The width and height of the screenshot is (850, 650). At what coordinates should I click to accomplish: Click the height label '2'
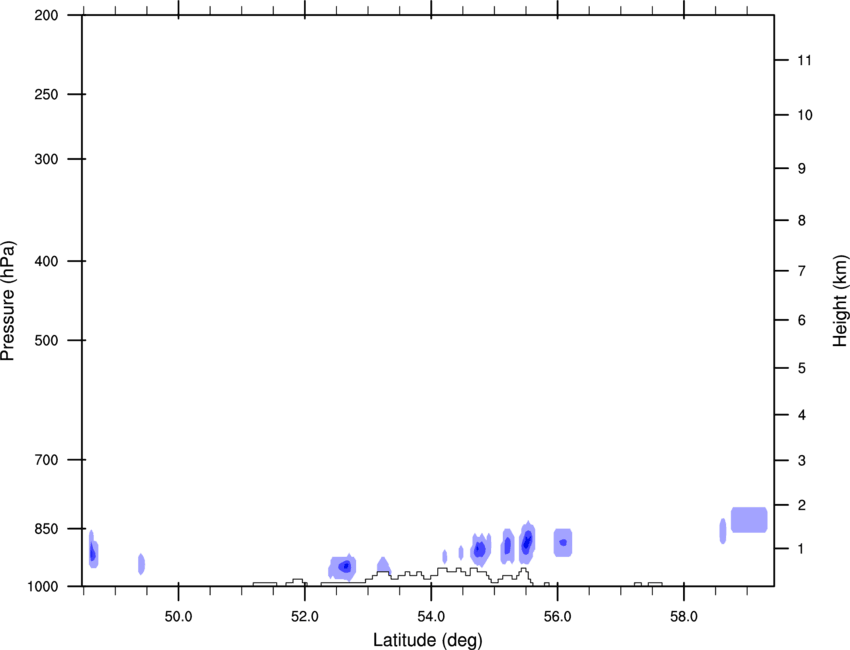click(802, 505)
